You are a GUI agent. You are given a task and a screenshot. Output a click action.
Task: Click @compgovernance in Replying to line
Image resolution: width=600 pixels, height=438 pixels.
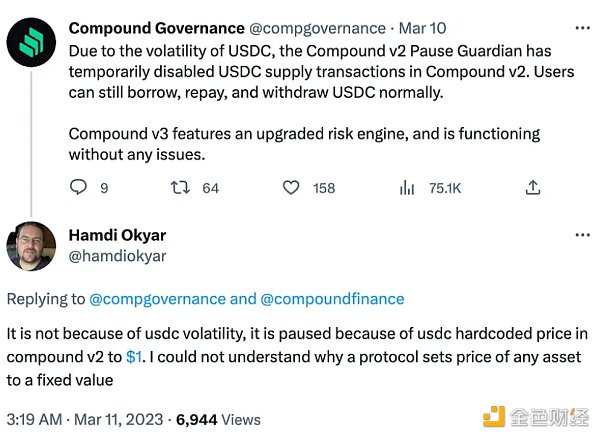[x=157, y=298]
